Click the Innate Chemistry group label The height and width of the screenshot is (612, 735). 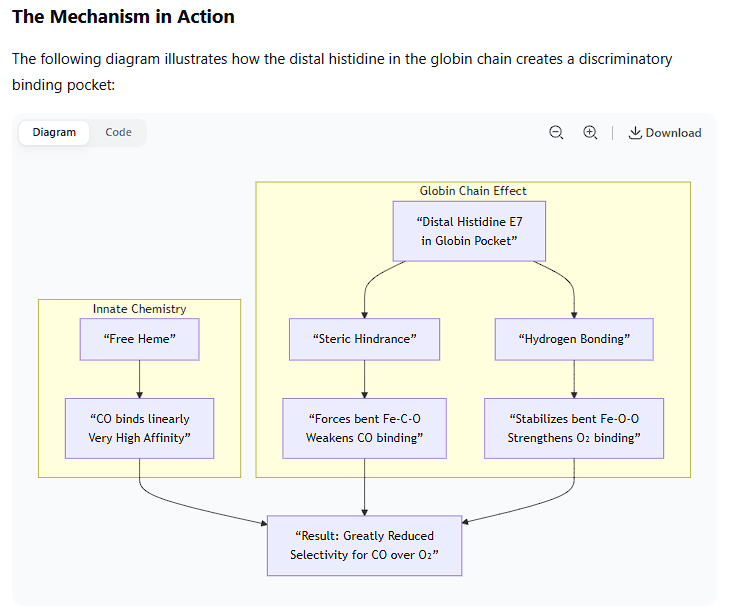140,309
